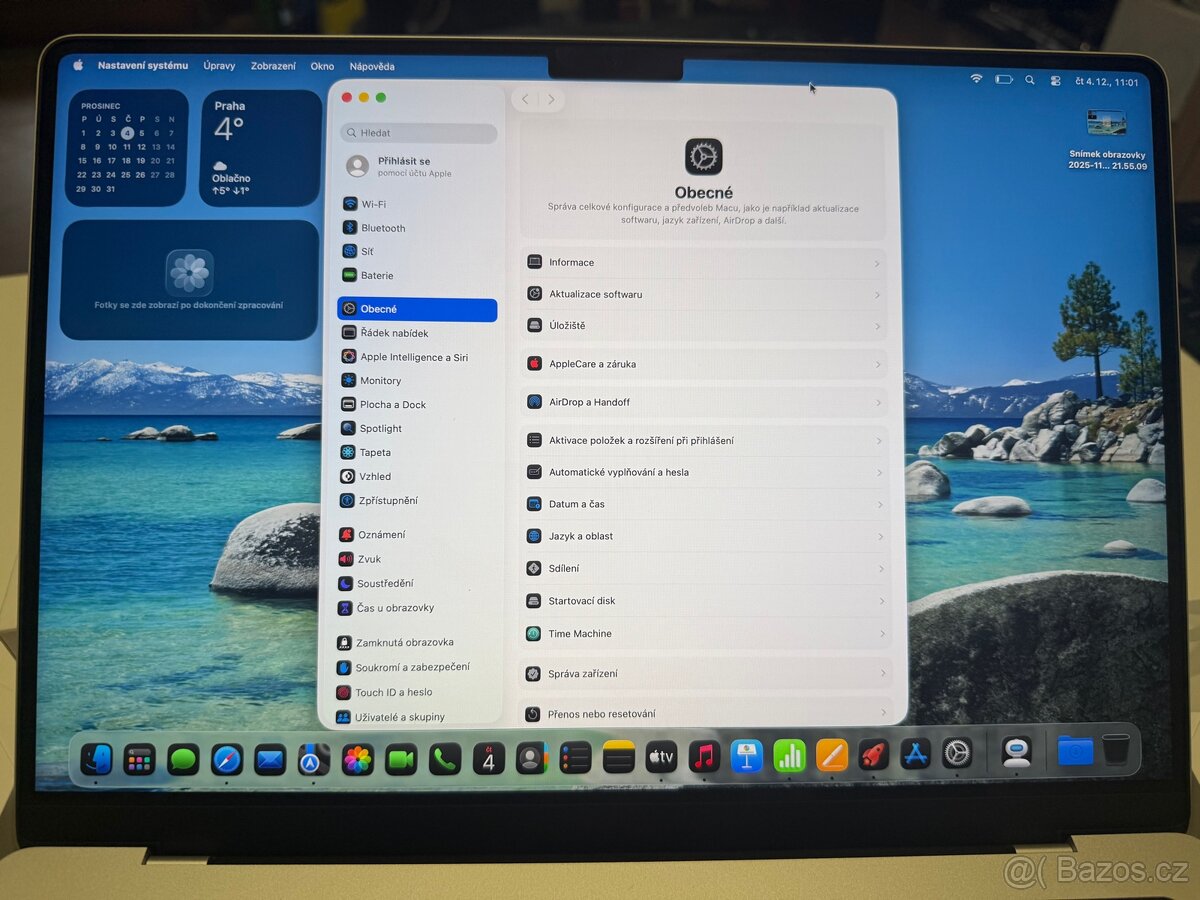Open the Nápověda menu

[x=371, y=66]
